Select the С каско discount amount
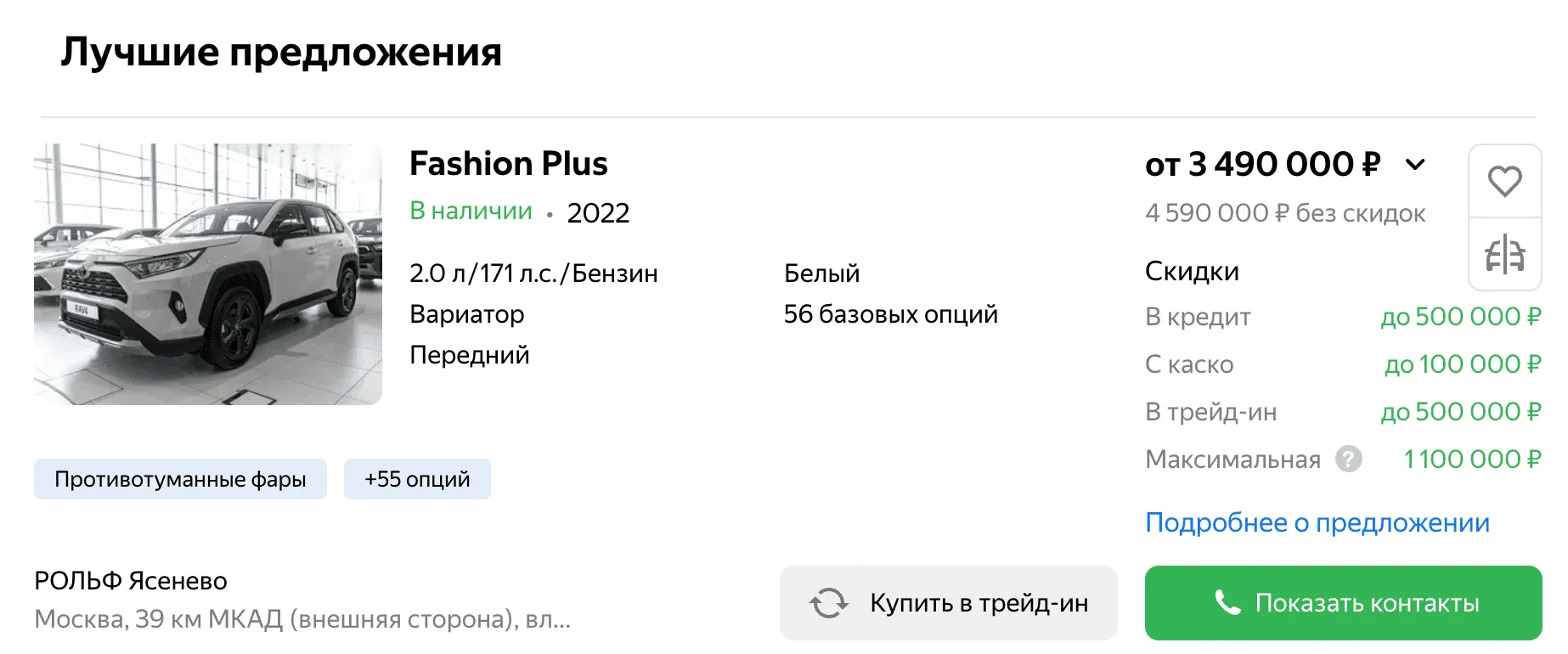Image resolution: width=1568 pixels, height=654 pixels. 1462,364
